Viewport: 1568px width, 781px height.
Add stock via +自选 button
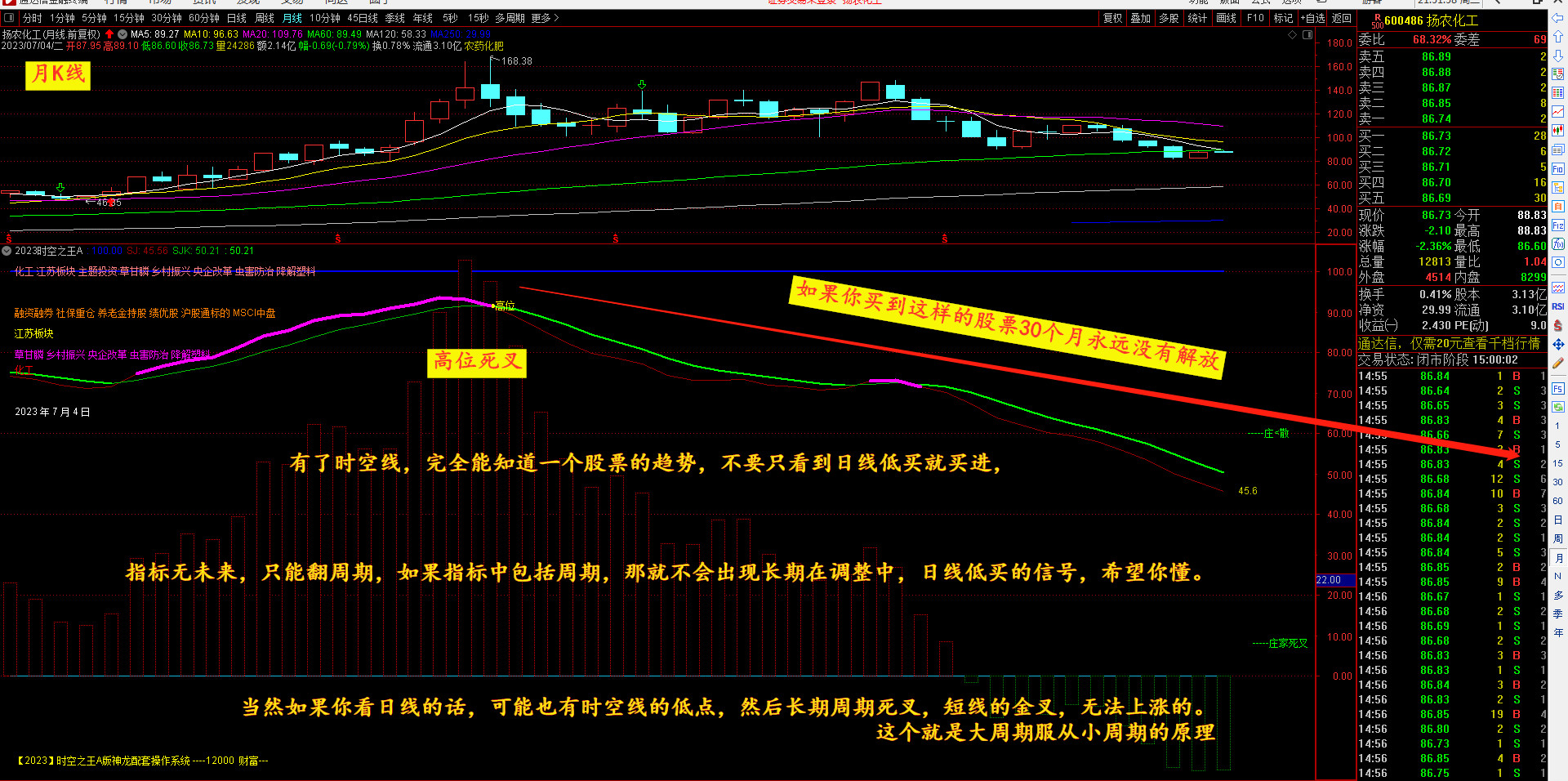point(1312,18)
